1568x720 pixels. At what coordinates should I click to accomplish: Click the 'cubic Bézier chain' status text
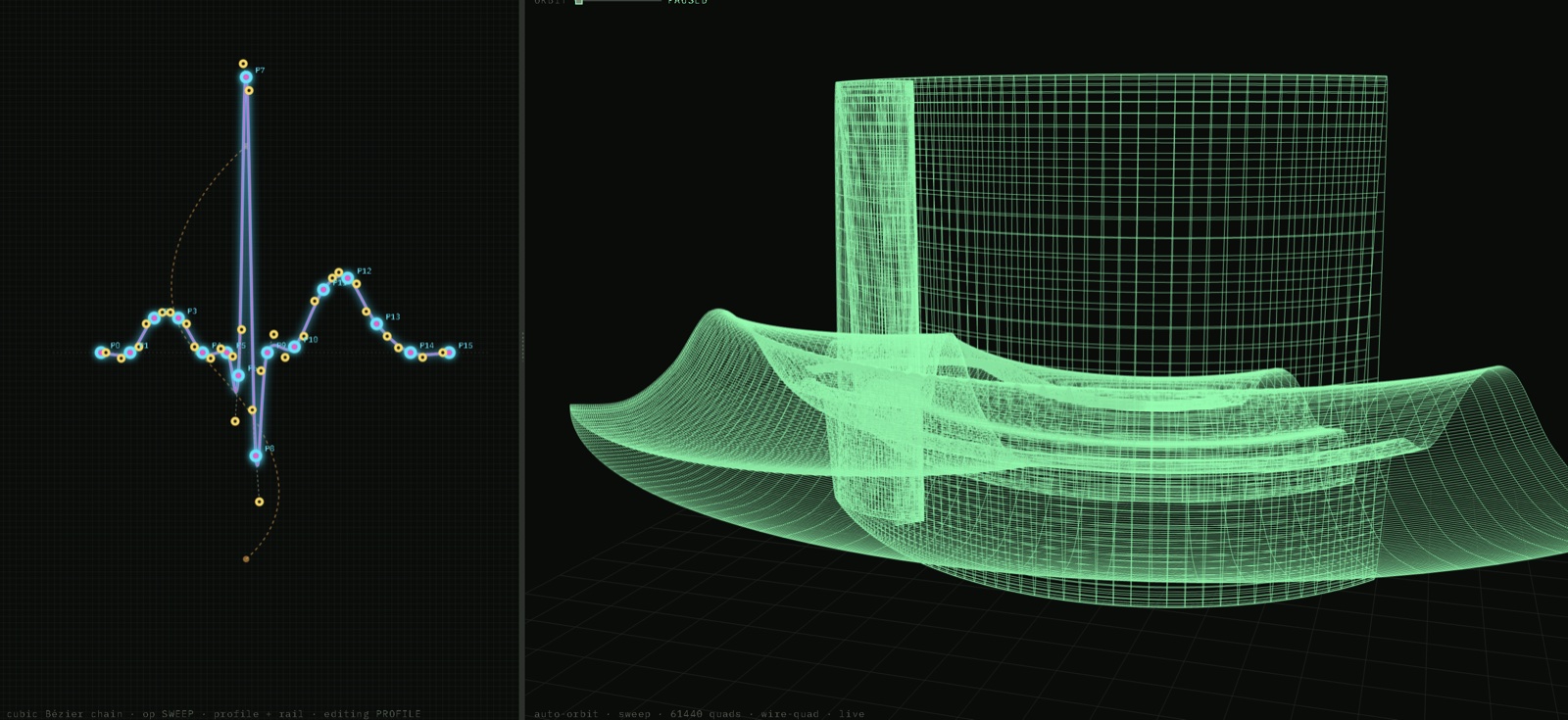[x=65, y=713]
